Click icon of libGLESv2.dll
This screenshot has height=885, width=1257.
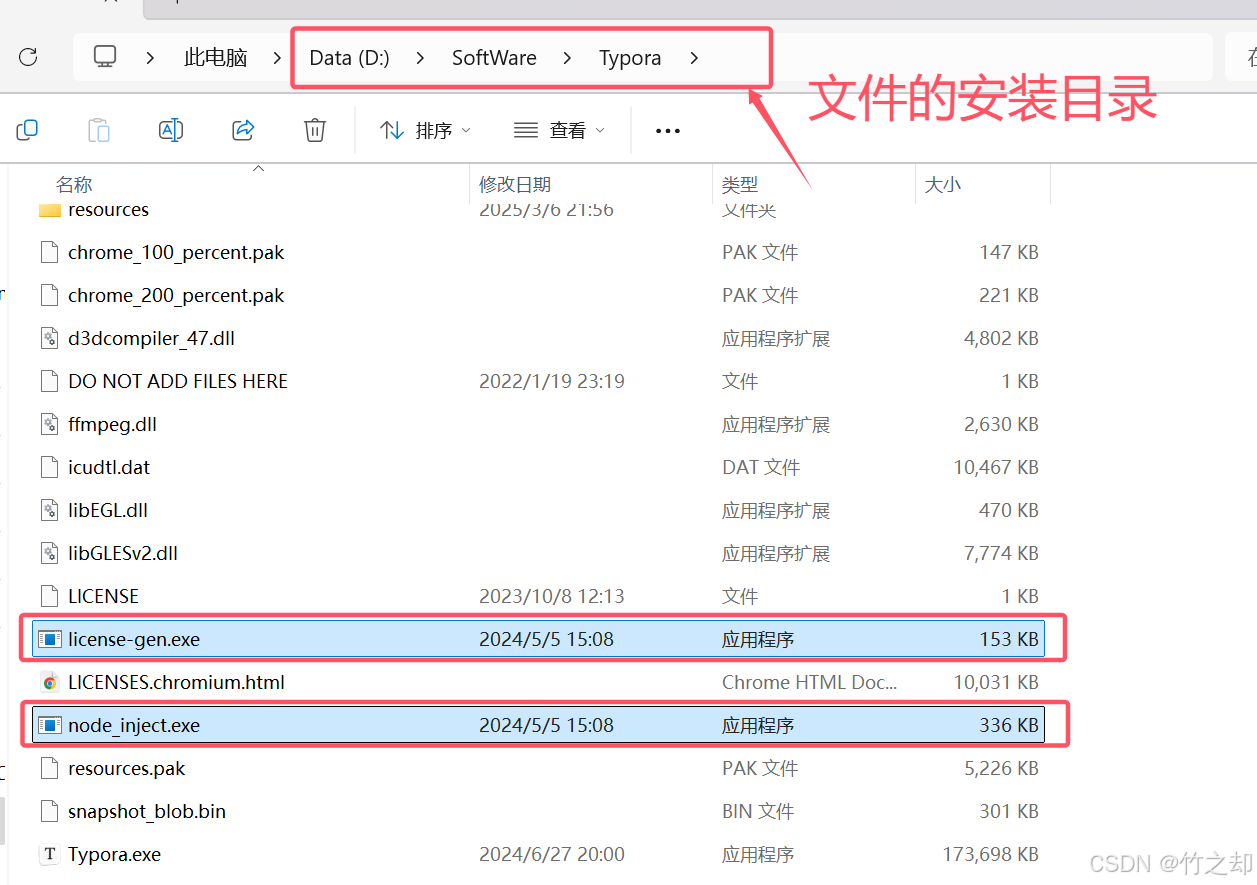[x=49, y=553]
